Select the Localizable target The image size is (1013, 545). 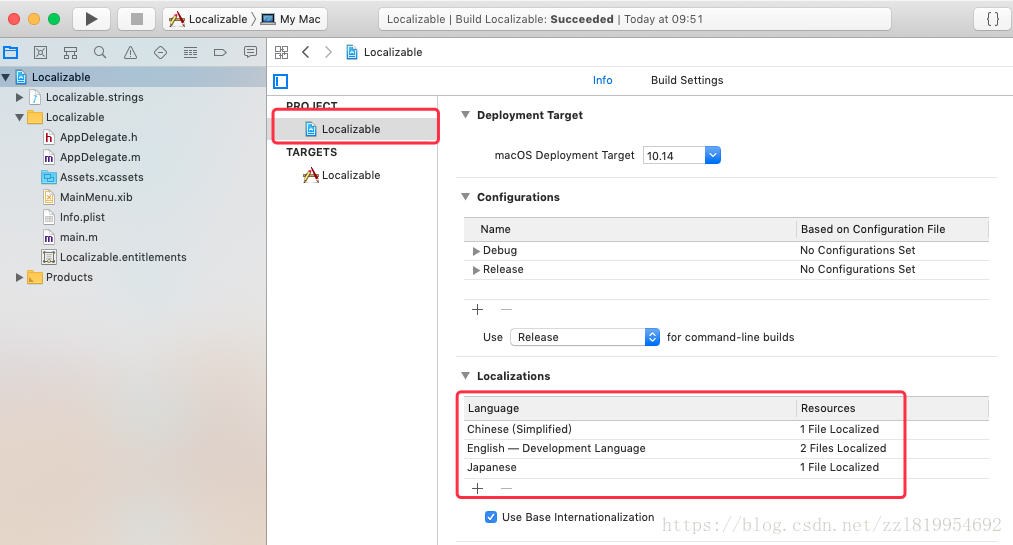tap(353, 175)
